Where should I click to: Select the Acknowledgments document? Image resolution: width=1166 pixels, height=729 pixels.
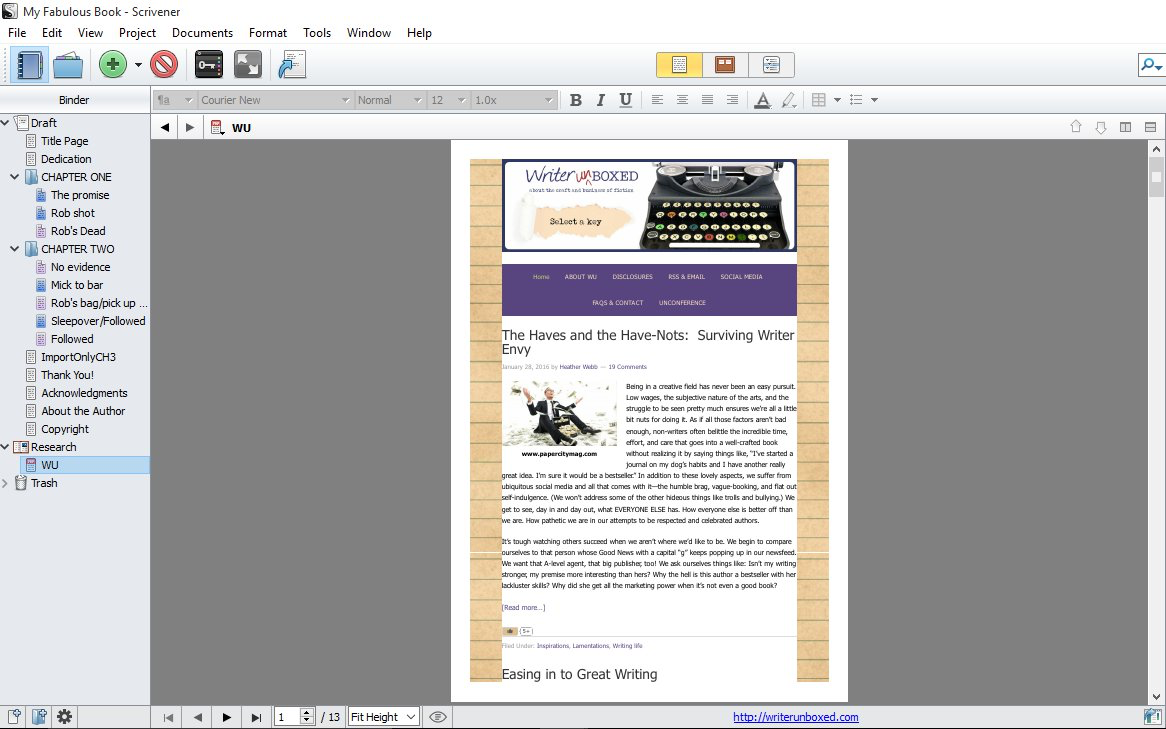pyautogui.click(x=84, y=393)
